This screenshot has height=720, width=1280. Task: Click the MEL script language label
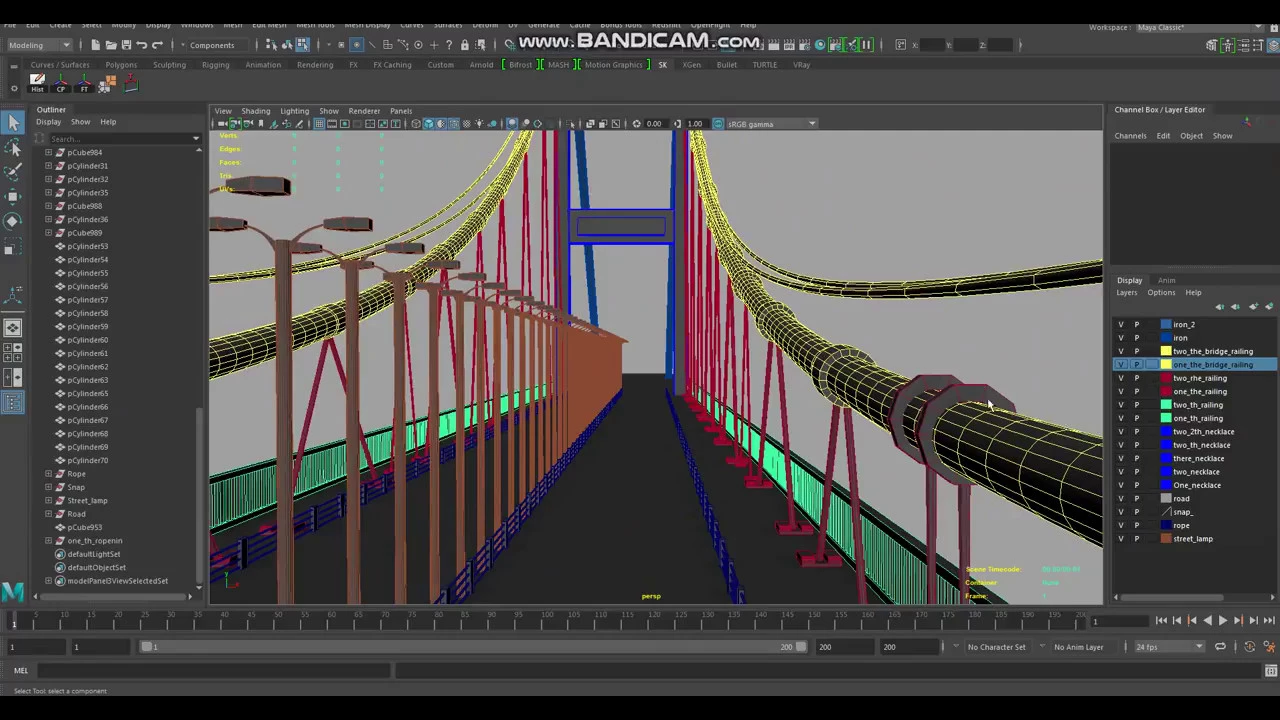(x=20, y=671)
